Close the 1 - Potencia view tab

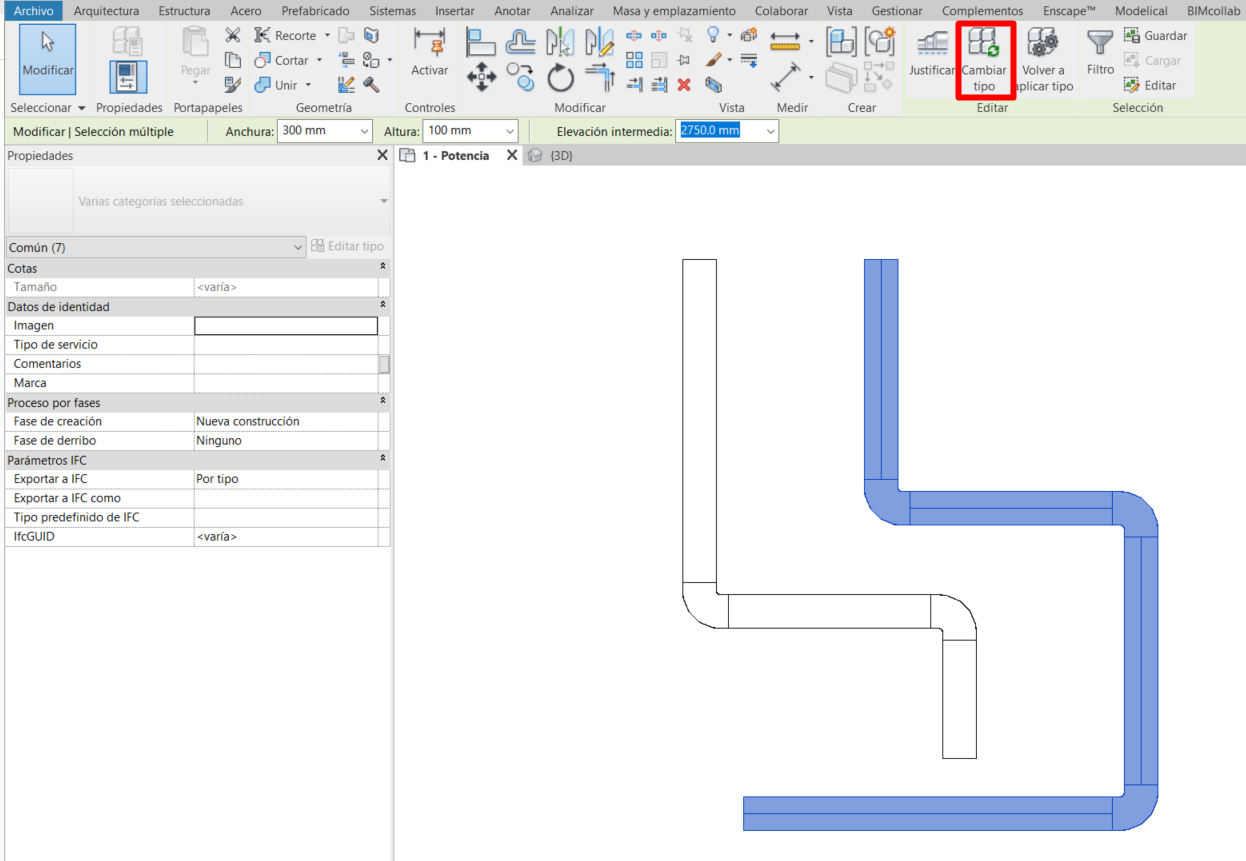512,156
